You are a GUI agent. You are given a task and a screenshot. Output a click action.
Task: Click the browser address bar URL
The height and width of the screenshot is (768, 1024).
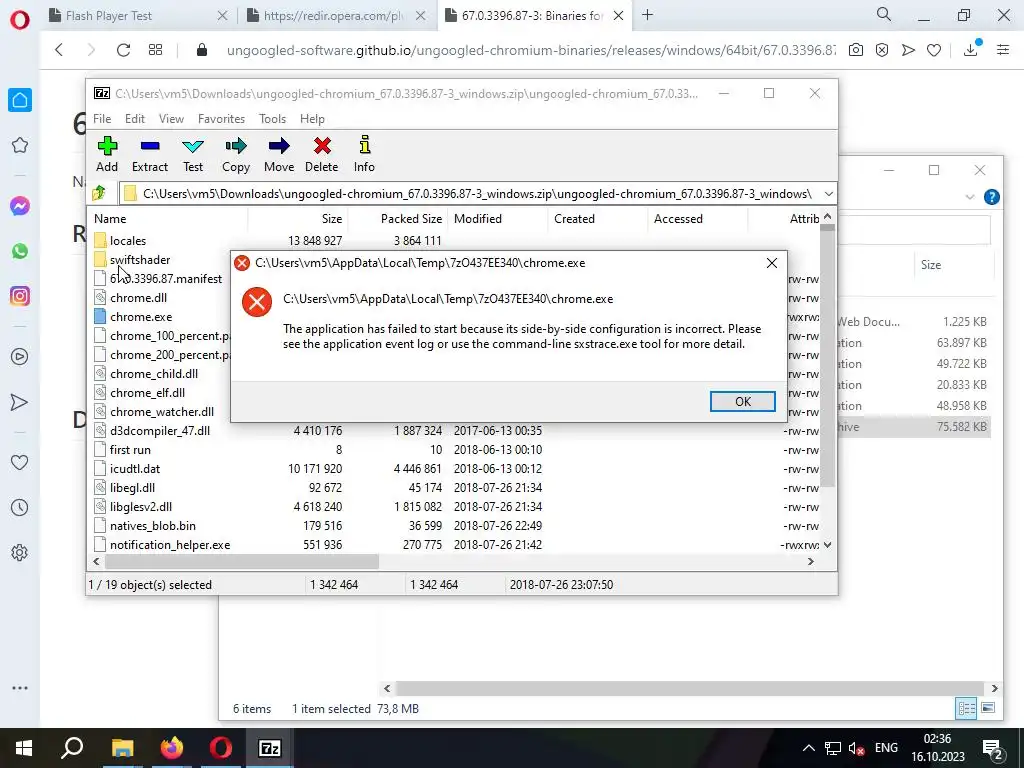pyautogui.click(x=531, y=50)
